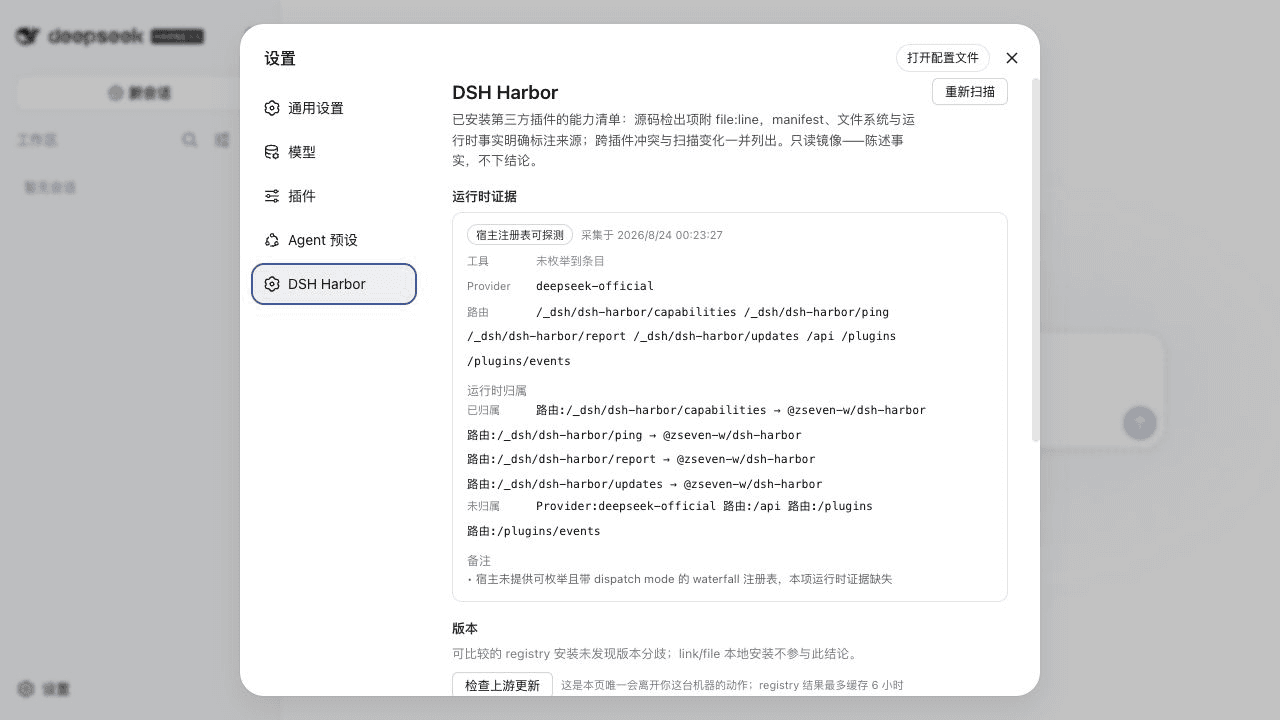The height and width of the screenshot is (720, 1280).
Task: Click the 未归属 Provider:deepseek-official line
Action: click(670, 506)
